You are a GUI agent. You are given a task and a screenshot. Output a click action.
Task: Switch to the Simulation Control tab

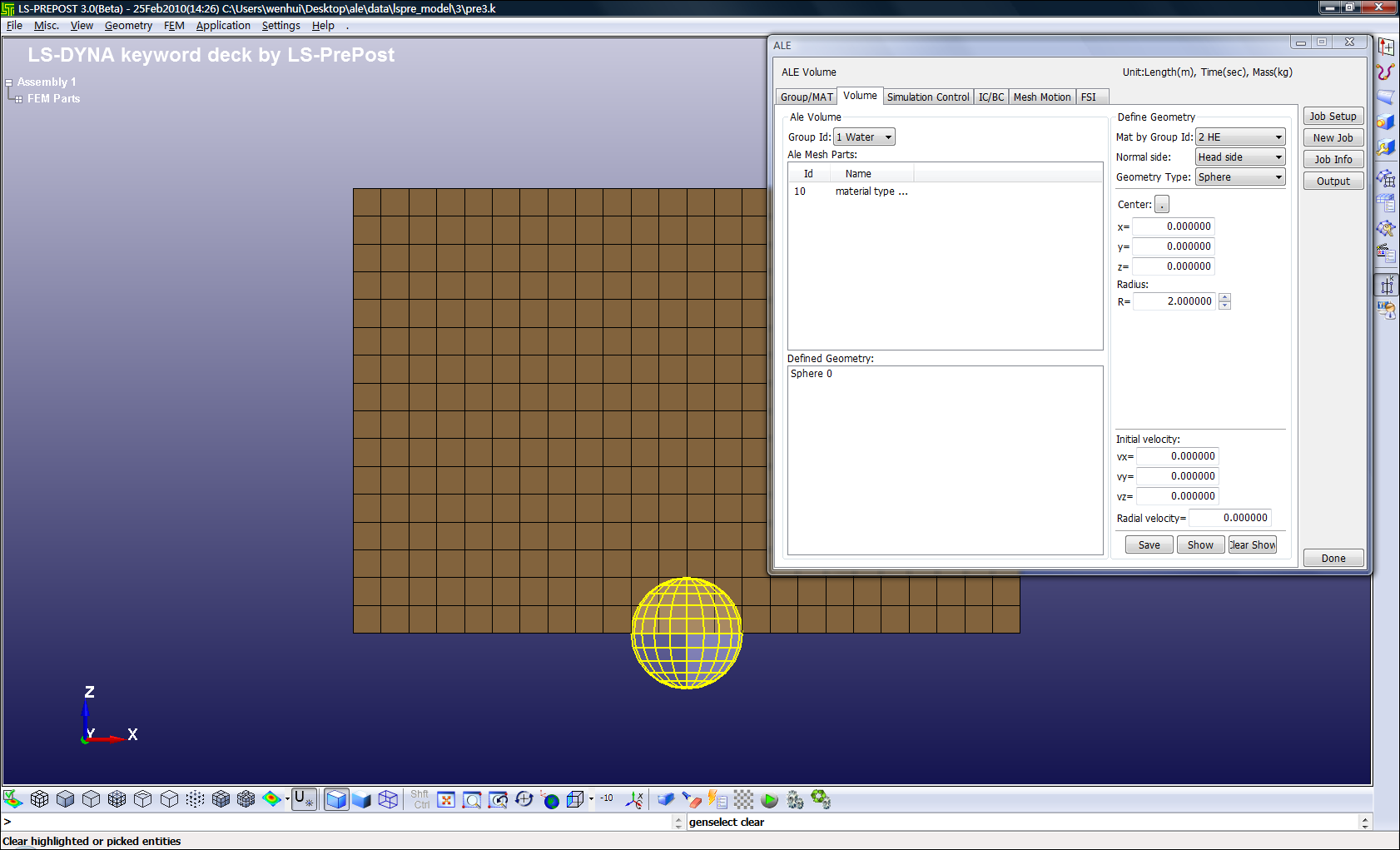(927, 97)
